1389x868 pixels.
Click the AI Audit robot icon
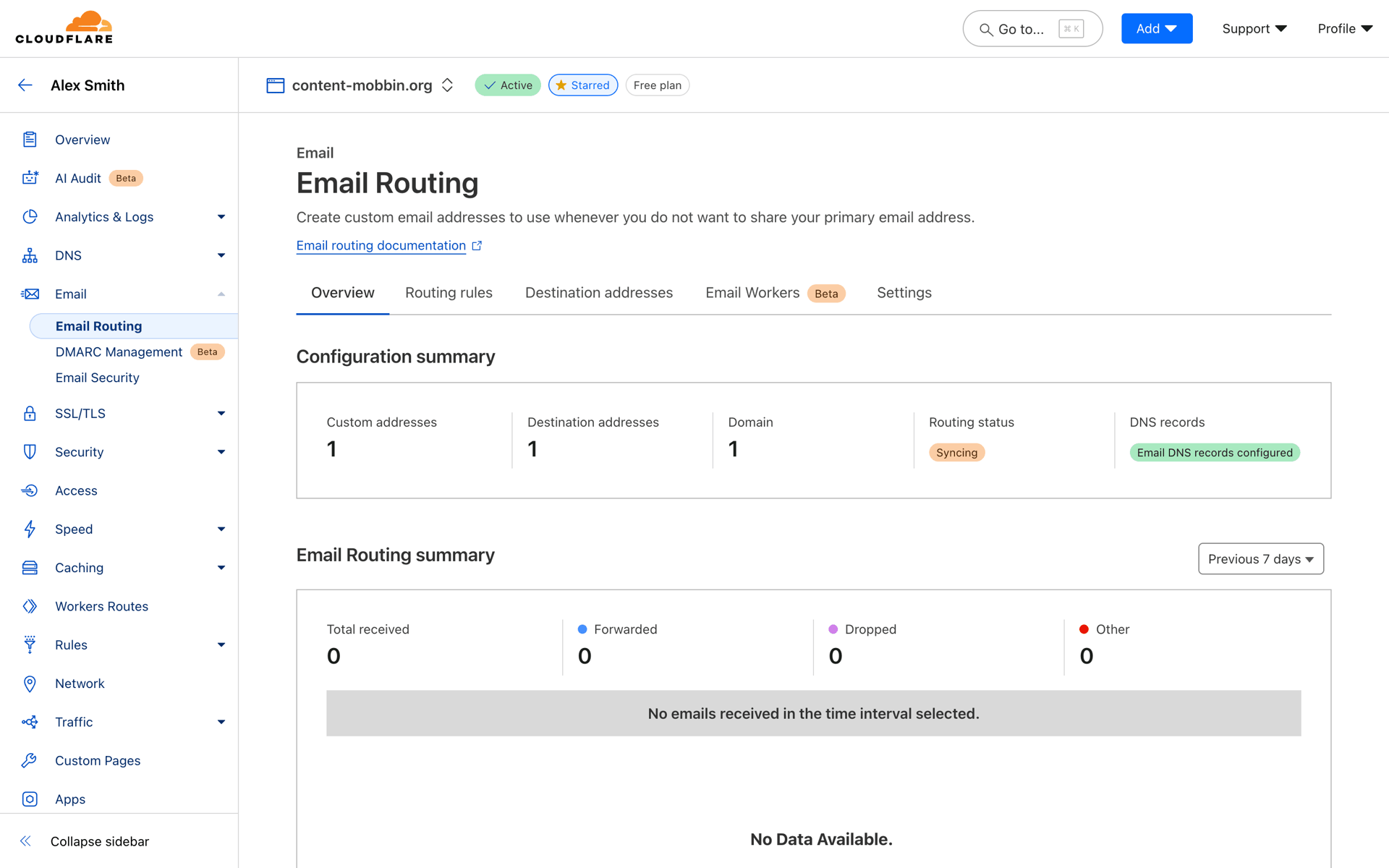(x=30, y=178)
